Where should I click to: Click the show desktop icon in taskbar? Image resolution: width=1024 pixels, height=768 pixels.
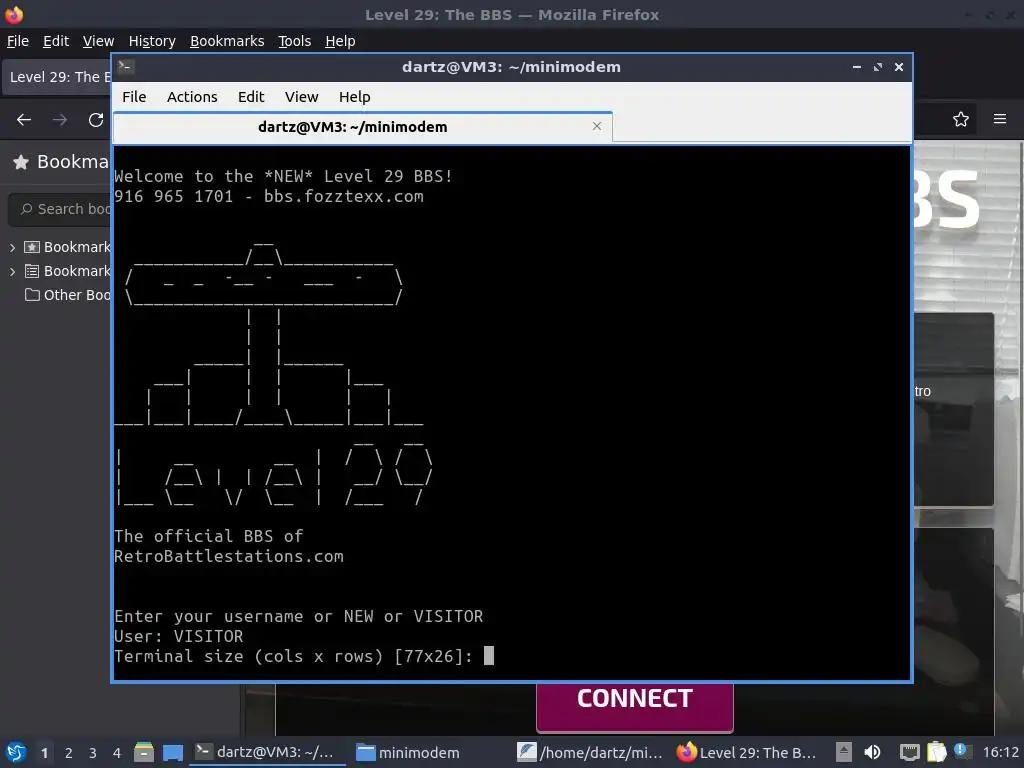[172, 752]
